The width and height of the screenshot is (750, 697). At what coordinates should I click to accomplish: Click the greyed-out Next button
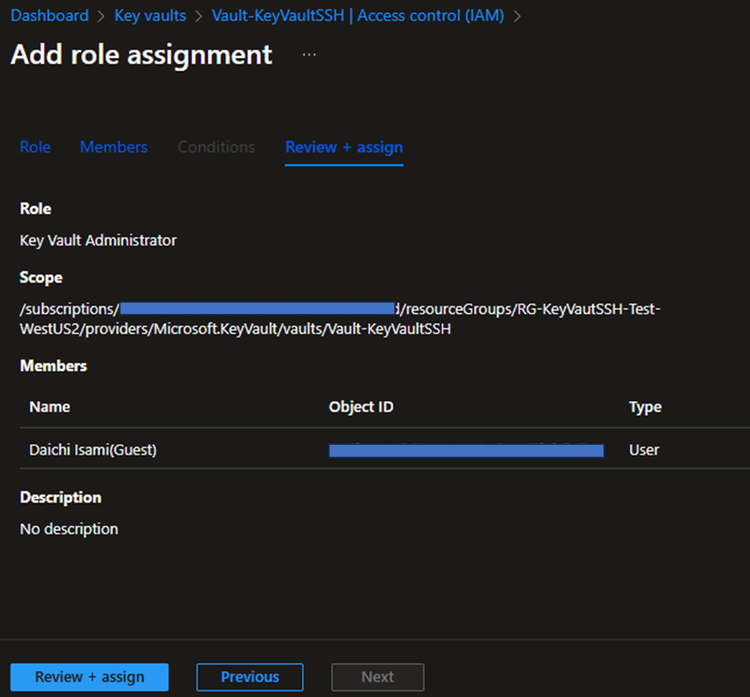pyautogui.click(x=377, y=677)
